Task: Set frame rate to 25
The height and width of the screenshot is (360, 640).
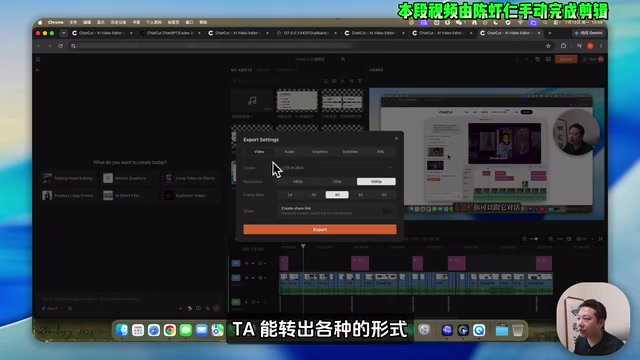Action: 313,195
